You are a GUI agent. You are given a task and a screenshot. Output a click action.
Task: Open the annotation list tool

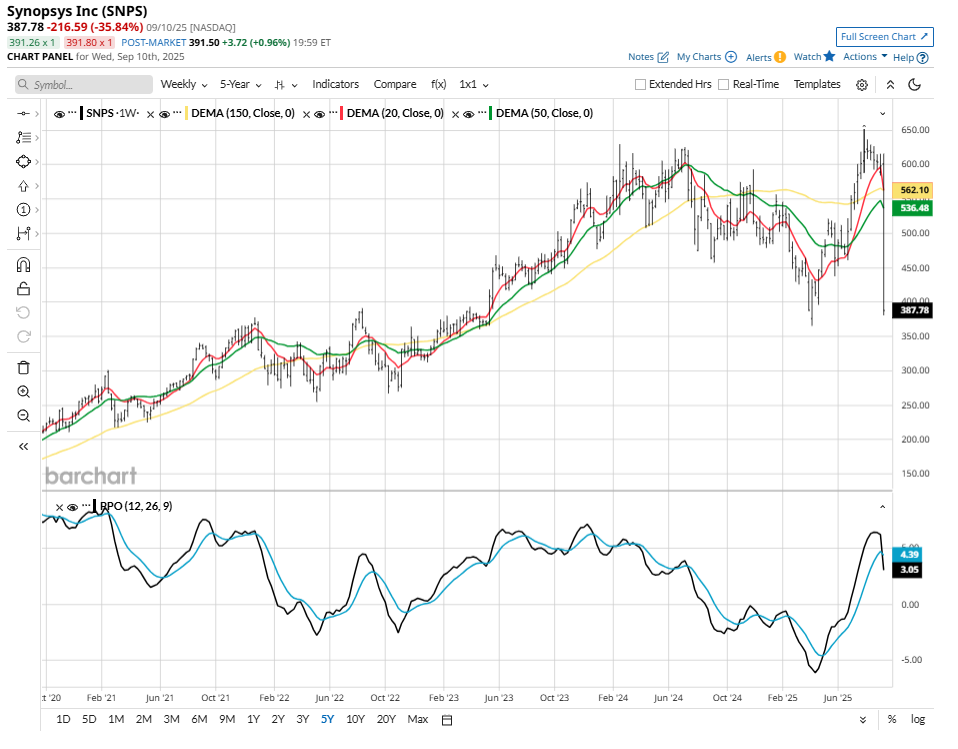(x=23, y=137)
